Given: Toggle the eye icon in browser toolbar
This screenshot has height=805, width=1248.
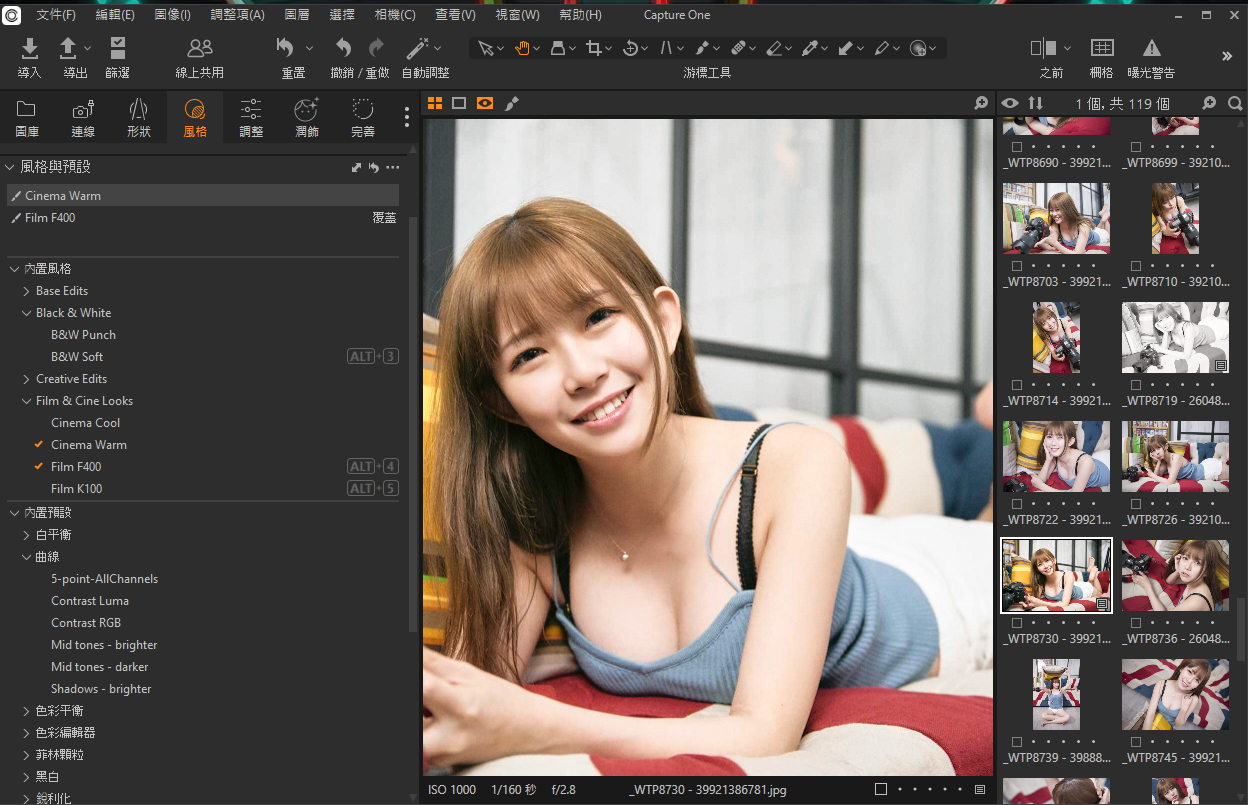Looking at the screenshot, I should 1010,103.
